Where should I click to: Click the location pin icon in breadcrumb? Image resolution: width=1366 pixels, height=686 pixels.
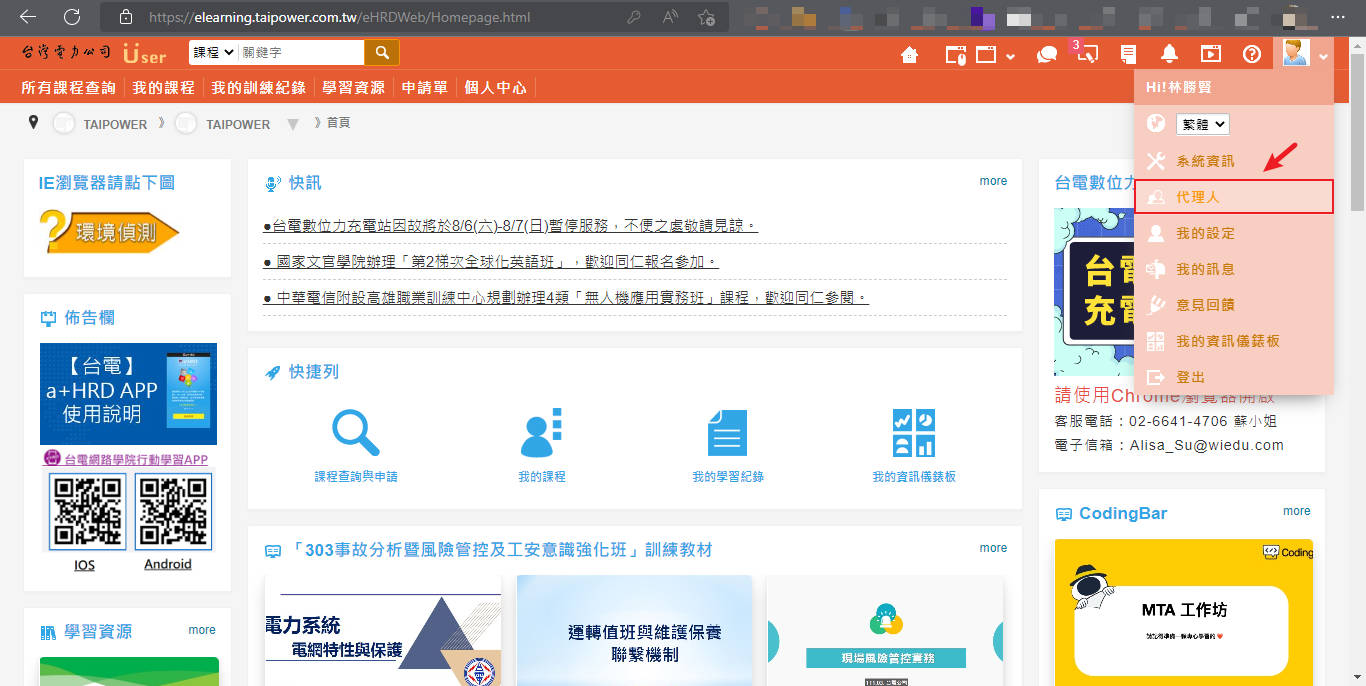coord(34,123)
